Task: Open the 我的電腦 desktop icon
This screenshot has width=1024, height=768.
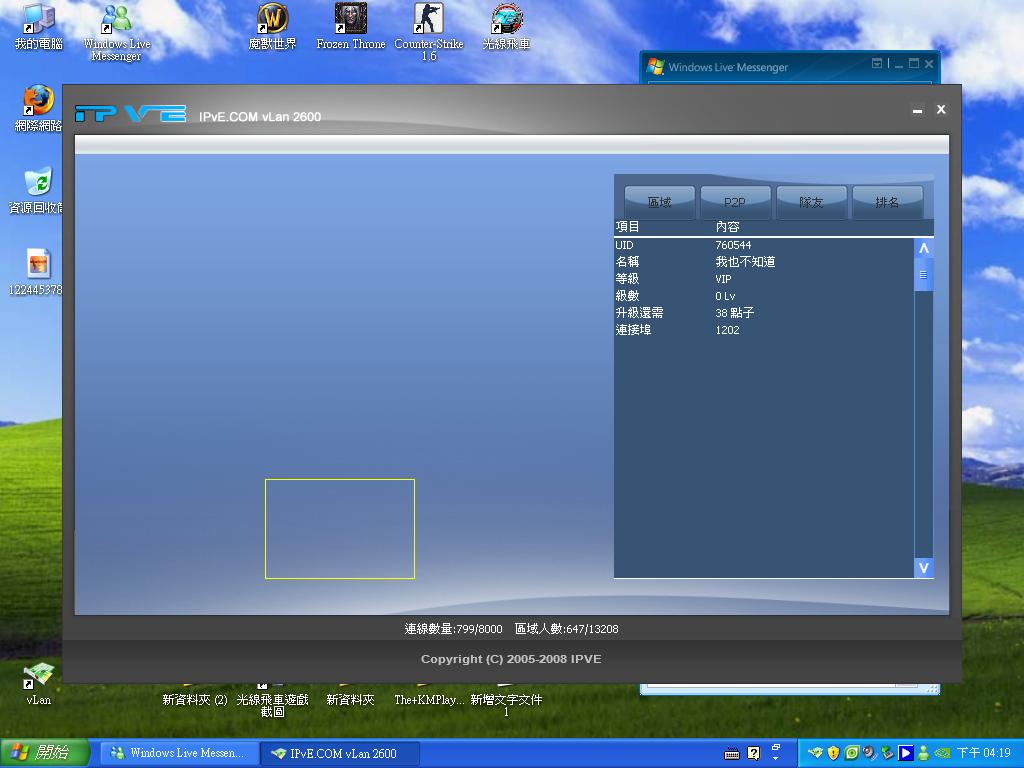Action: [x=39, y=26]
